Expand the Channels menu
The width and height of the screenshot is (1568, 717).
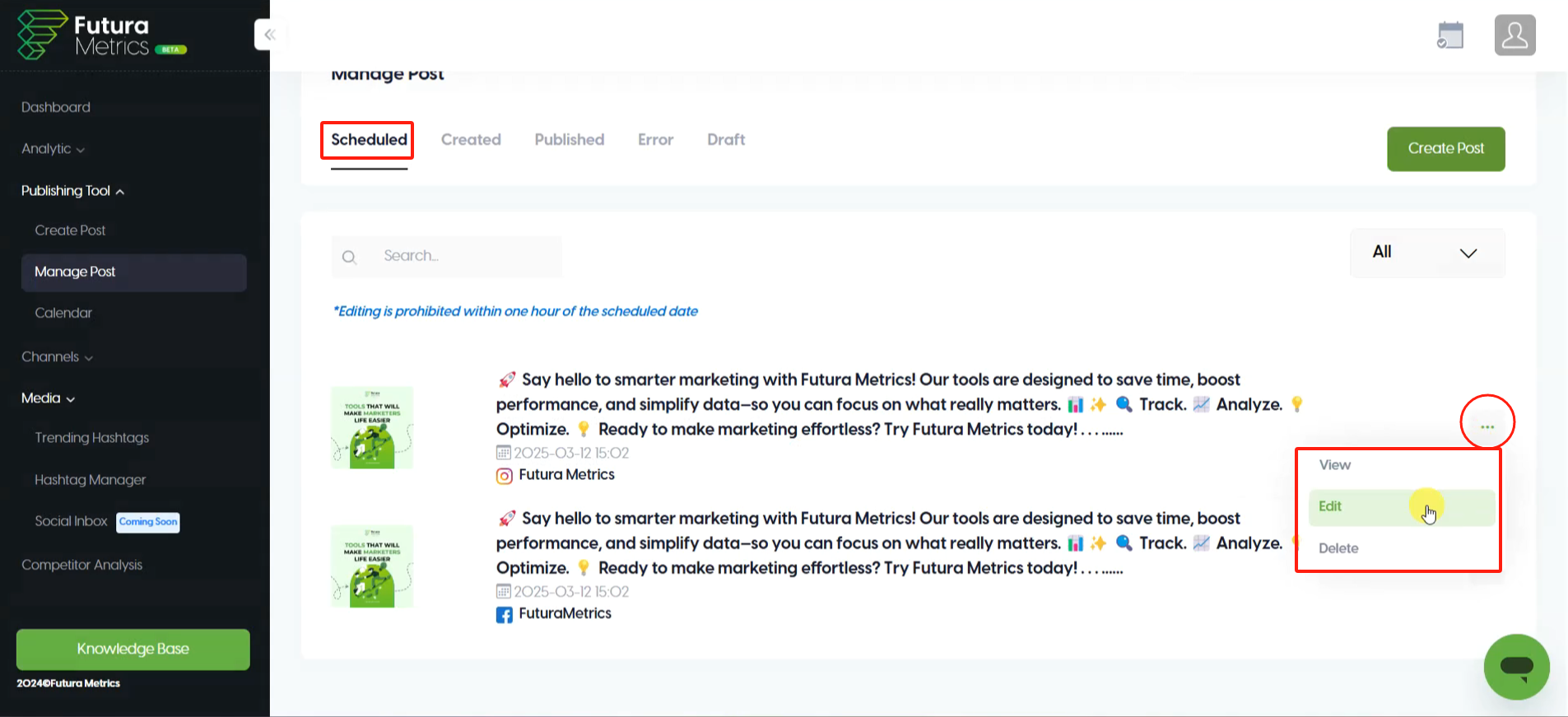pyautogui.click(x=57, y=357)
